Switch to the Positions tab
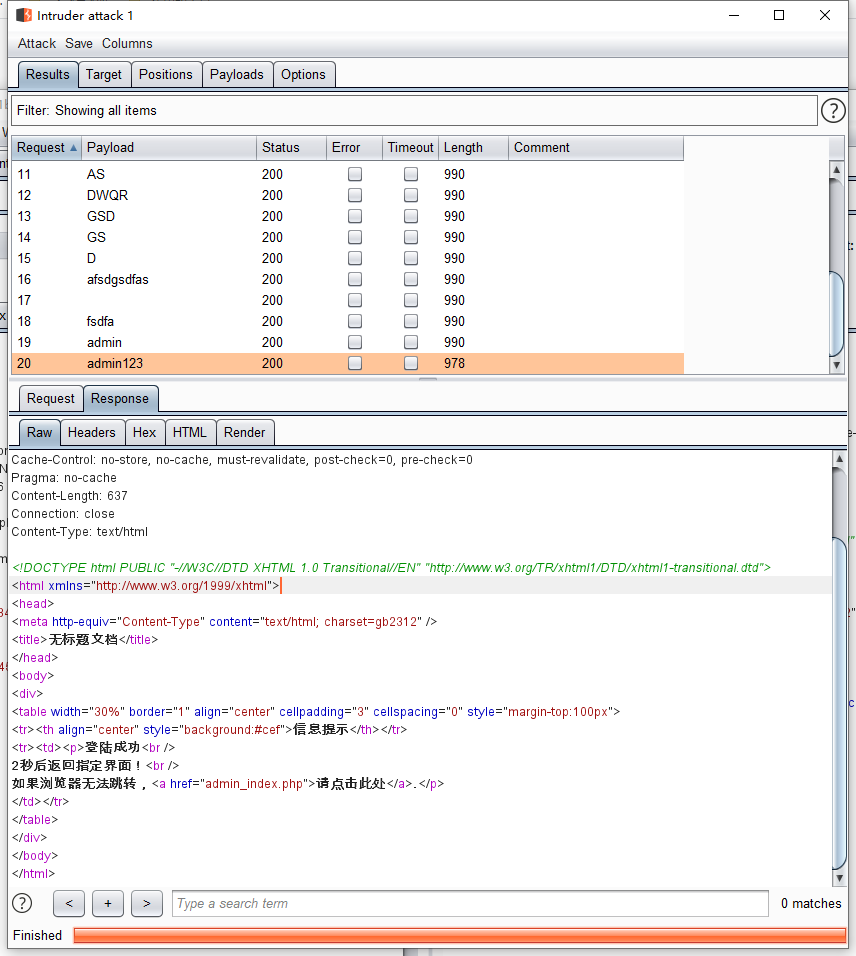The image size is (856, 956). (x=166, y=74)
